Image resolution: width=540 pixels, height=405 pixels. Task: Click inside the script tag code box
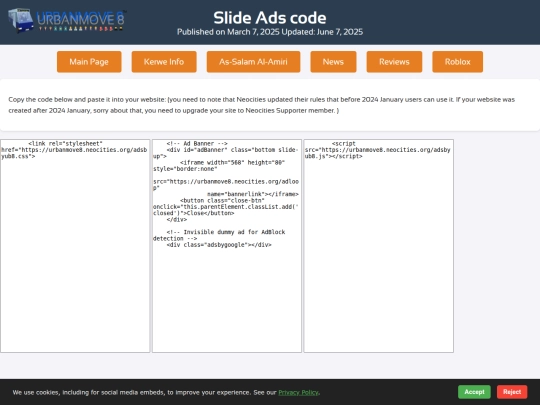point(378,246)
